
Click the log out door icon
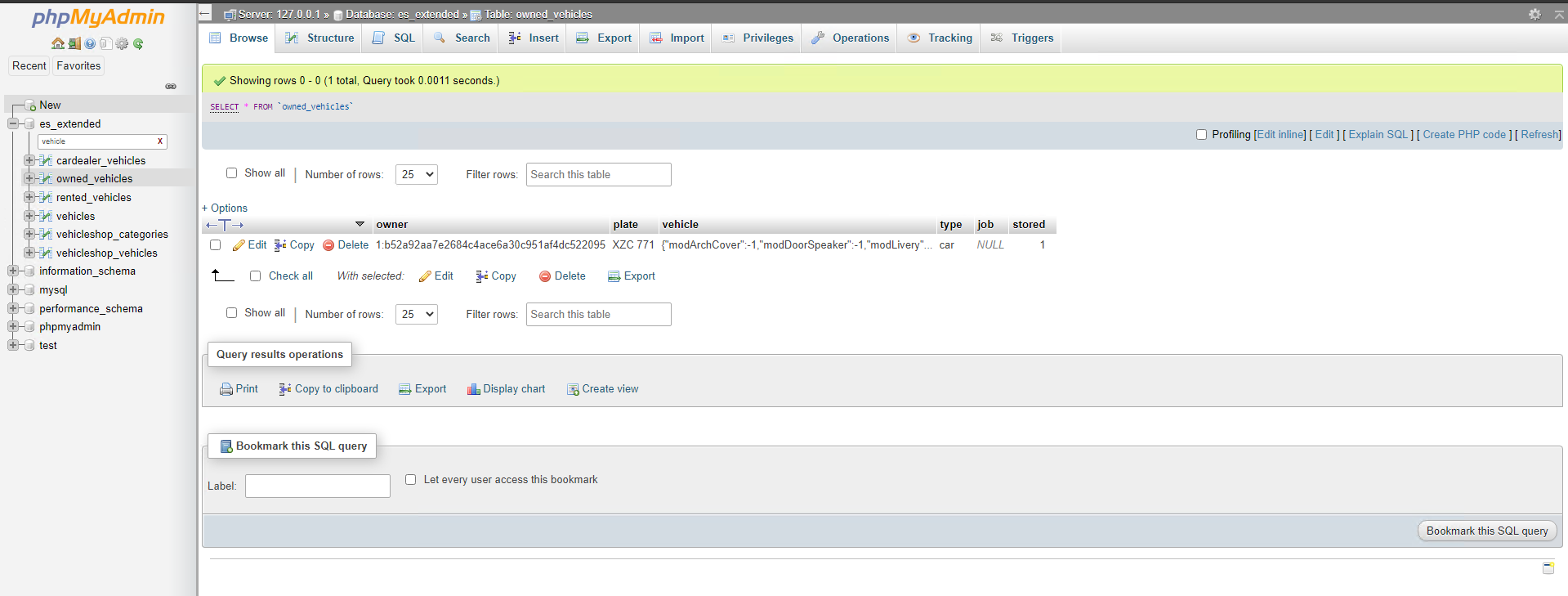tap(74, 43)
